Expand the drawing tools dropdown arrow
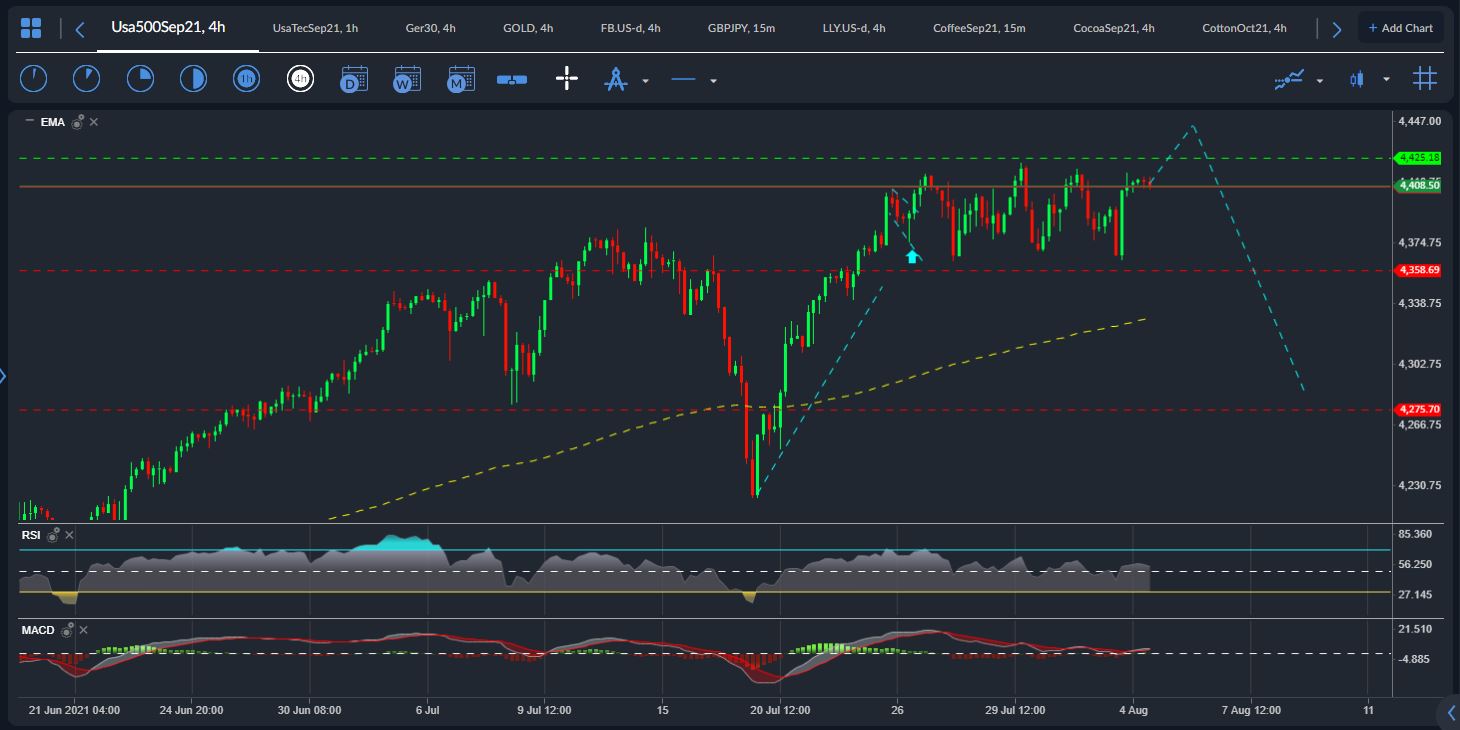The width and height of the screenshot is (1460, 730). 645,81
